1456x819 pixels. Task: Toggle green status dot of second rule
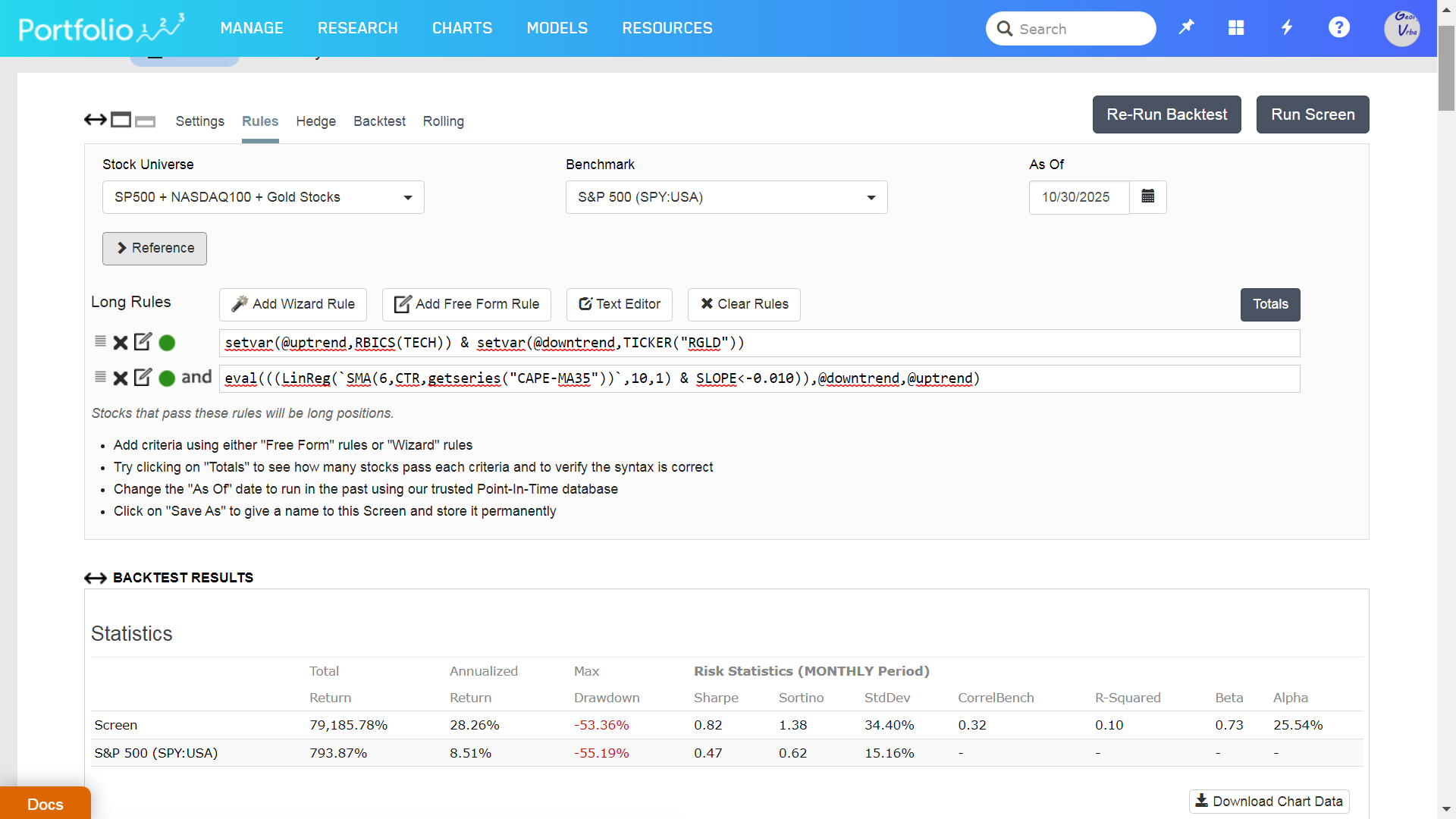tap(168, 378)
